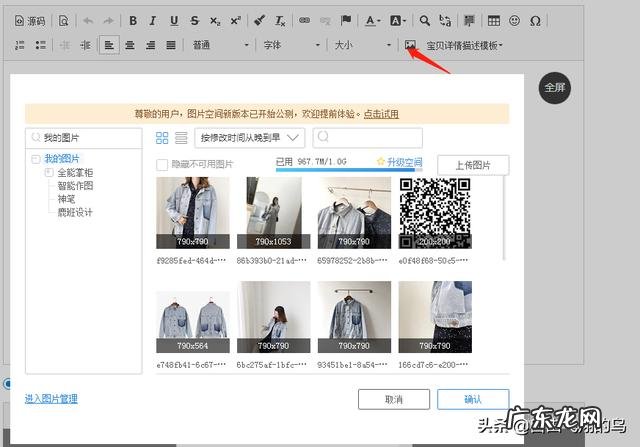Switch to list view
Viewport: 640px width, 447px height.
181,138
